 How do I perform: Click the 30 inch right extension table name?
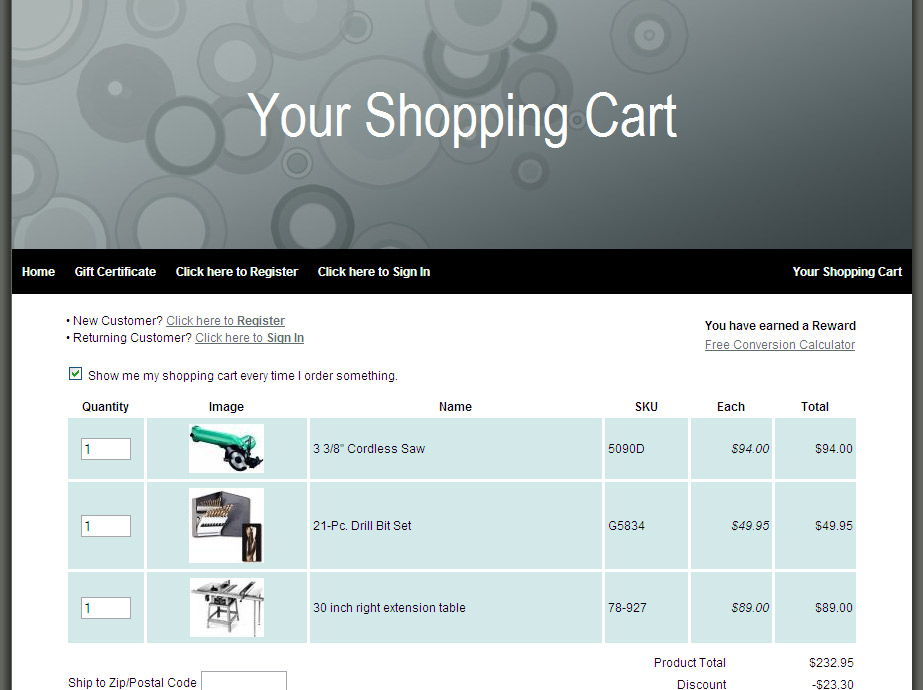pyautogui.click(x=389, y=608)
